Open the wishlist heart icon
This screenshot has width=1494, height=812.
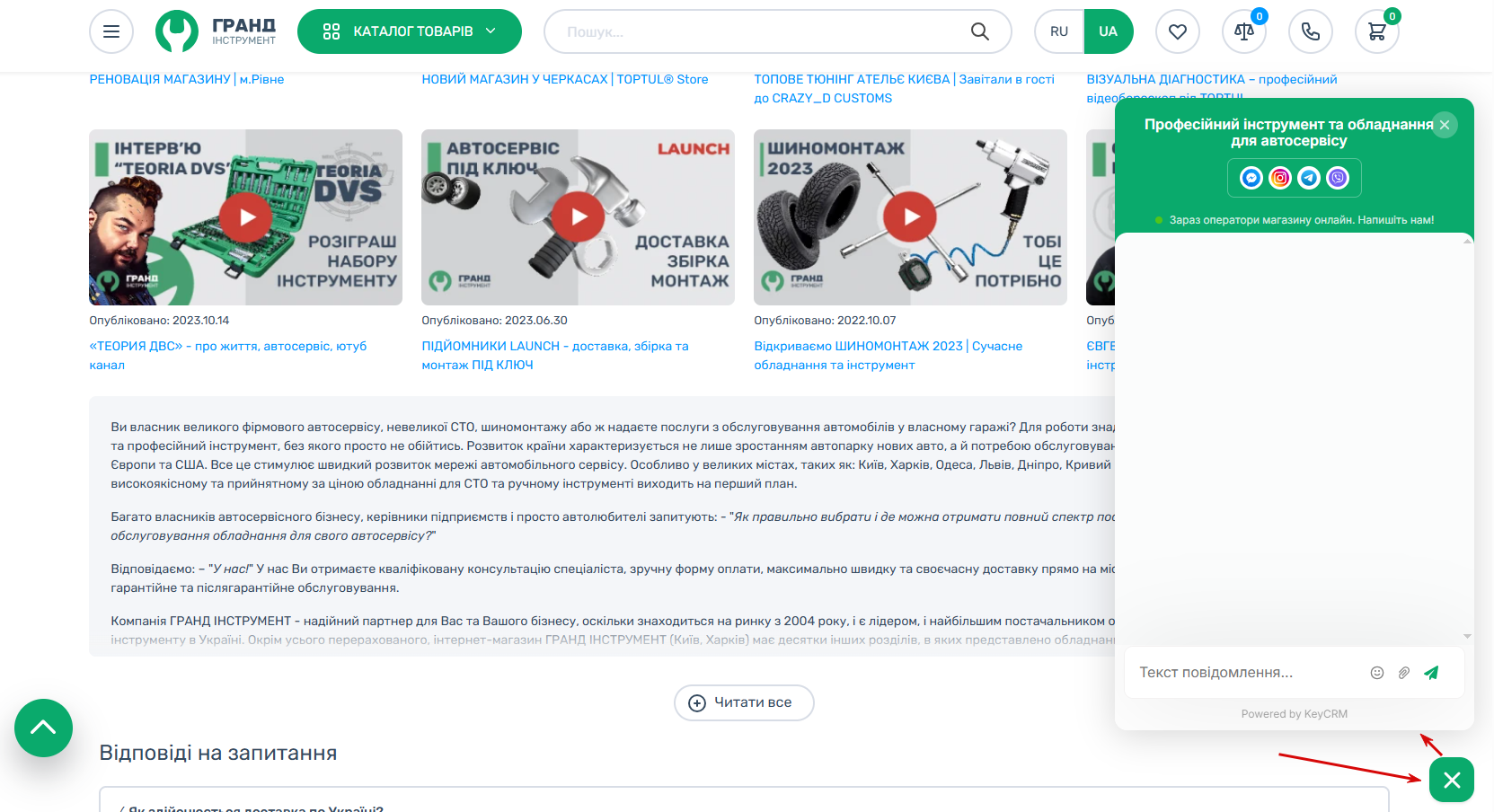tap(1178, 31)
